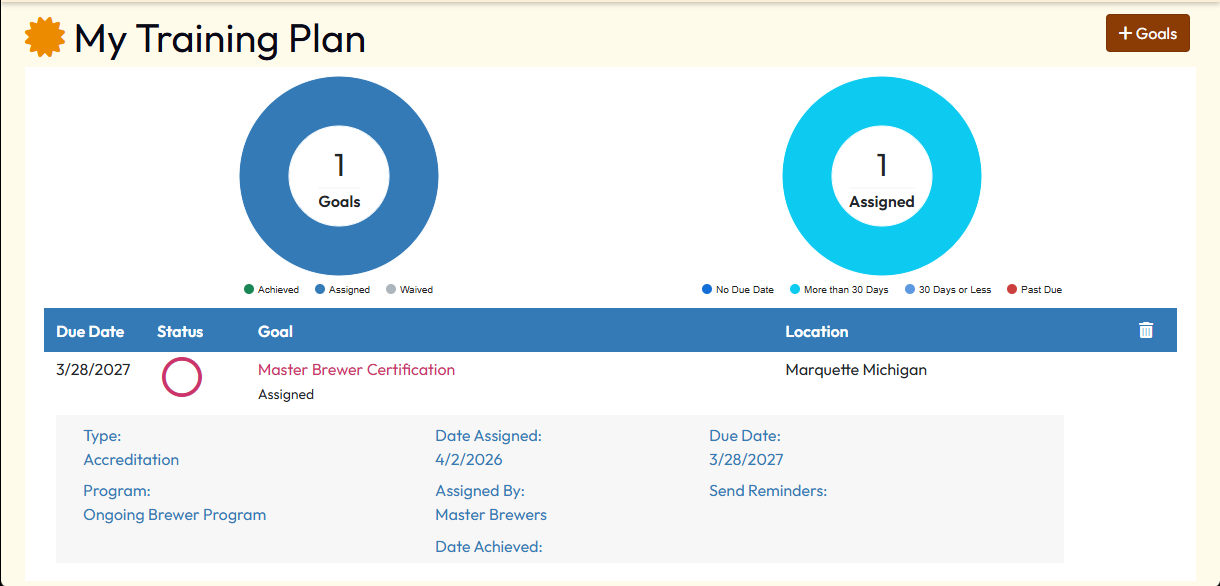Sort by the Goal column header
The width and height of the screenshot is (1220, 586).
point(275,332)
